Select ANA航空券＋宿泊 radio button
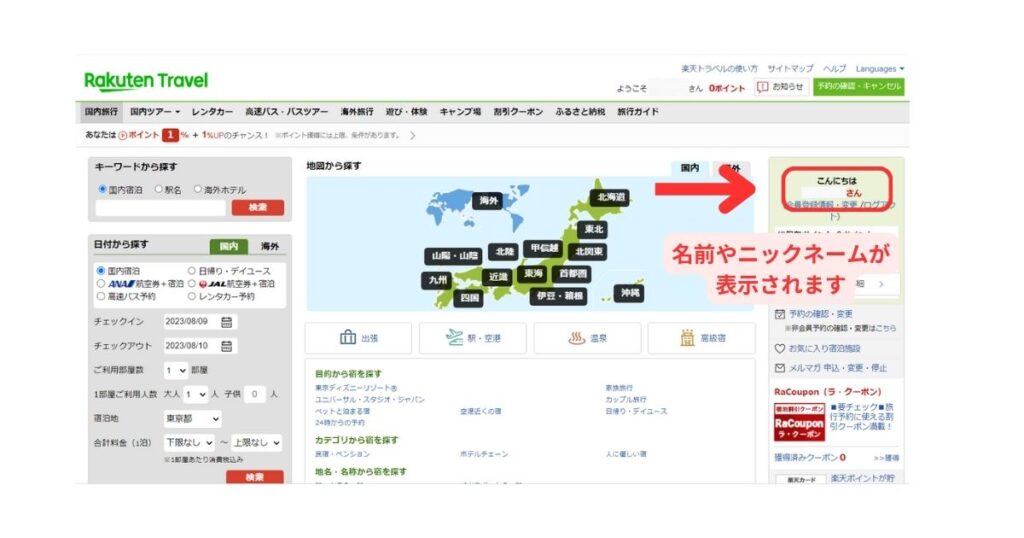The height and width of the screenshot is (538, 1024). click(101, 283)
